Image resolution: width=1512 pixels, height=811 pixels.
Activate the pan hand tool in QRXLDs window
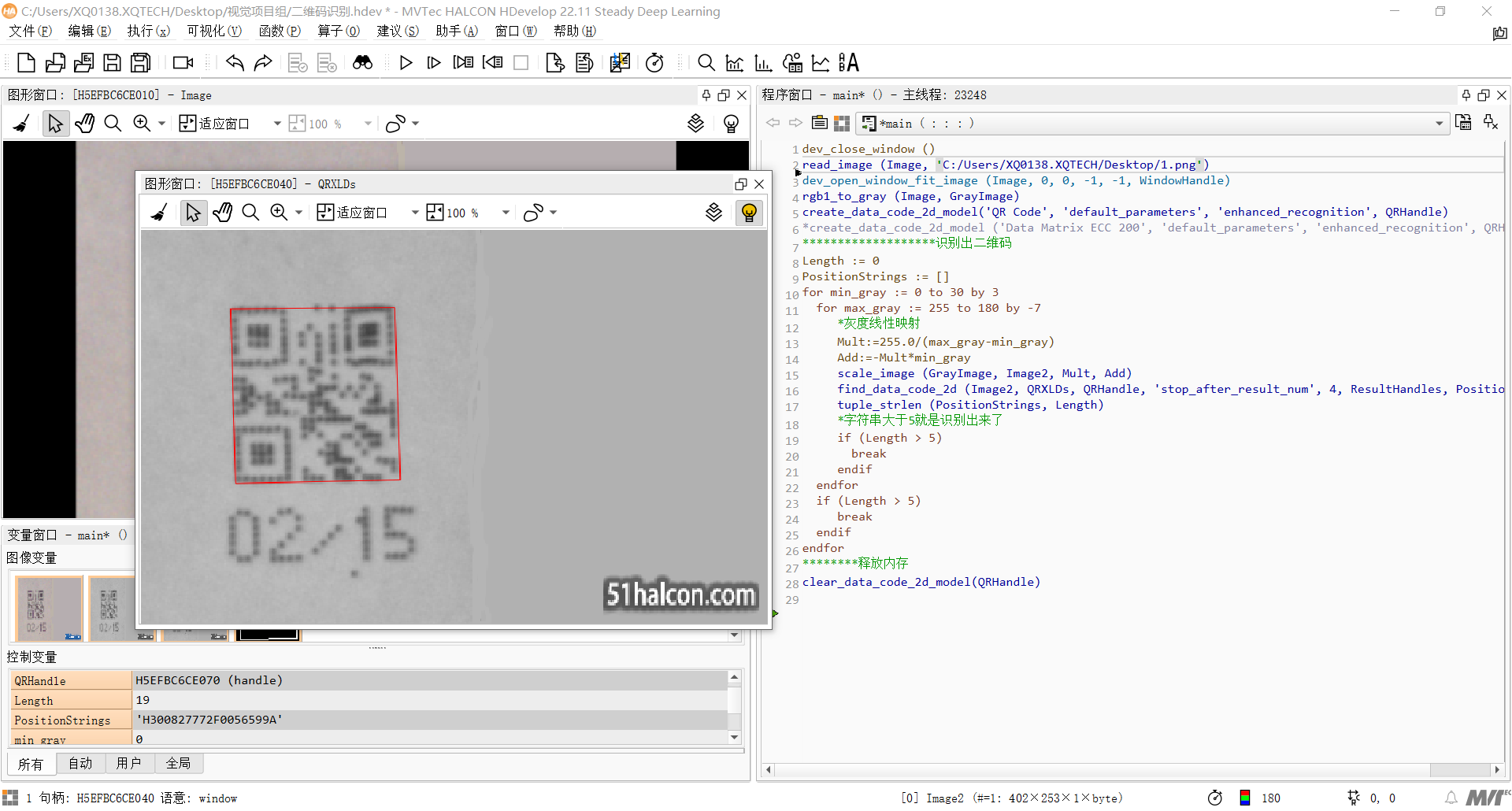[x=222, y=213]
